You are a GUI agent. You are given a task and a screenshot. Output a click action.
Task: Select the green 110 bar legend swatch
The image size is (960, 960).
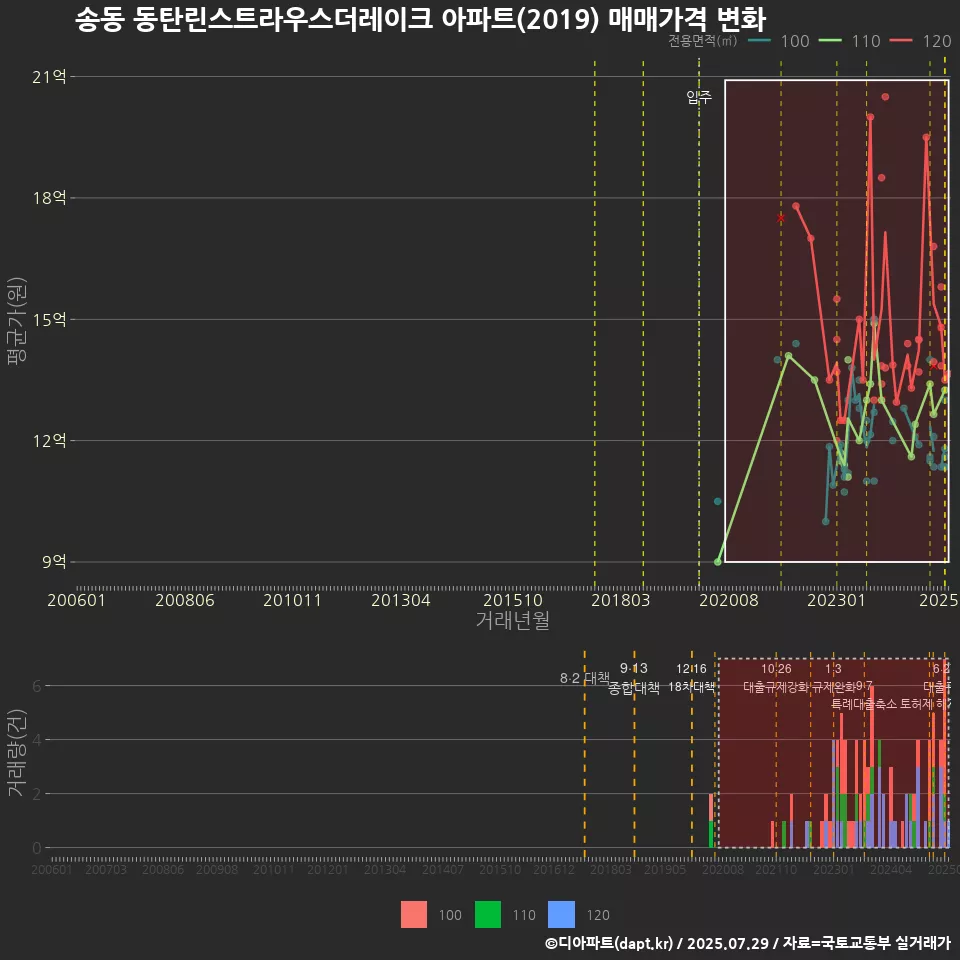coord(488,915)
